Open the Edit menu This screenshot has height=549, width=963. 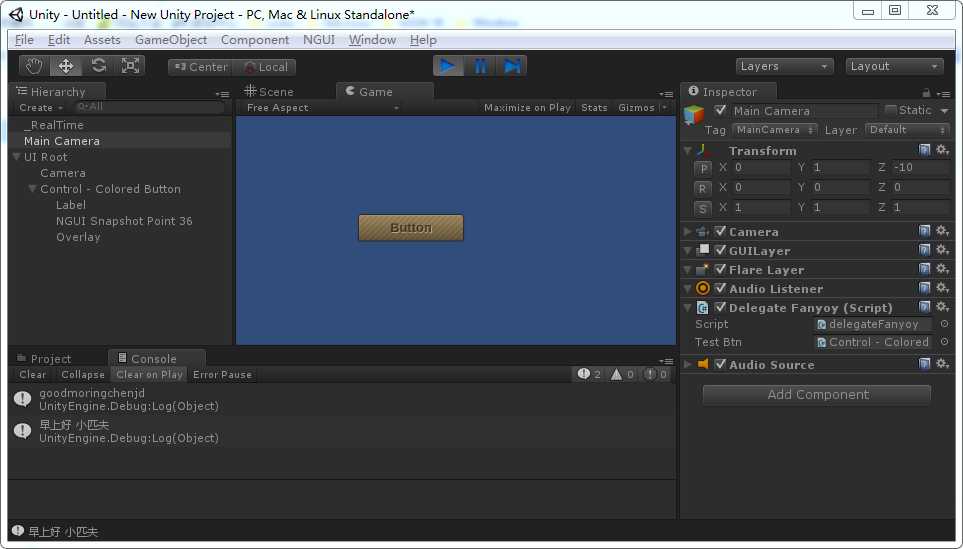(x=59, y=40)
